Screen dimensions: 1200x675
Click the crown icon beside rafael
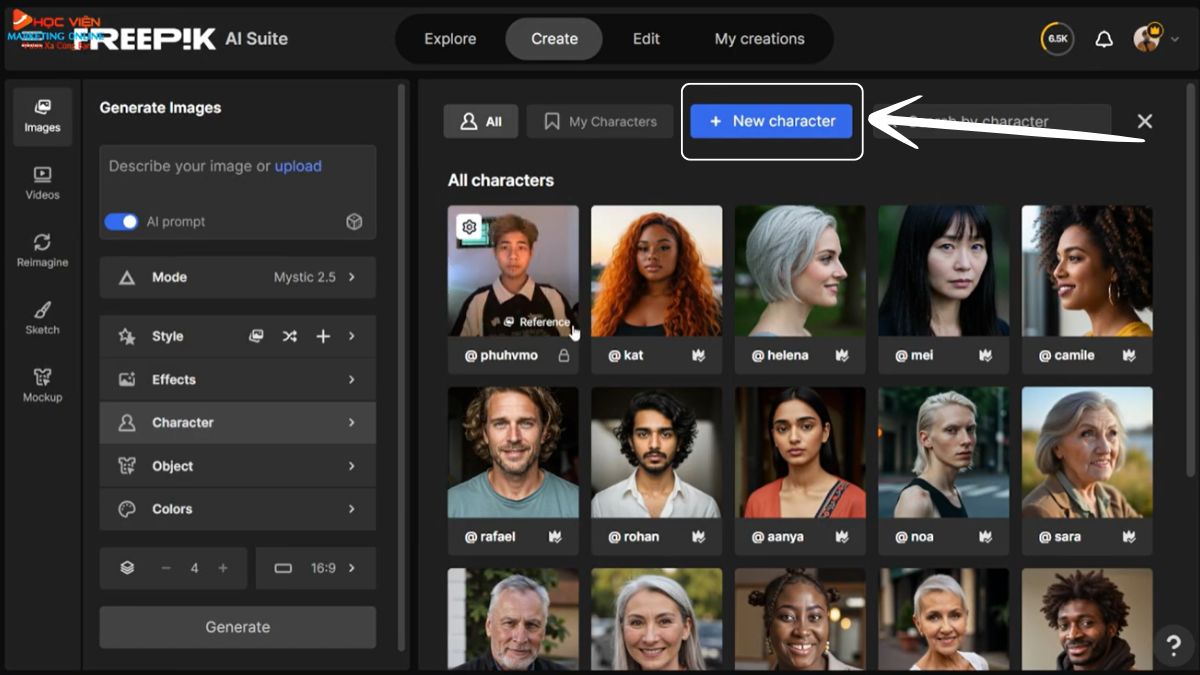point(554,537)
